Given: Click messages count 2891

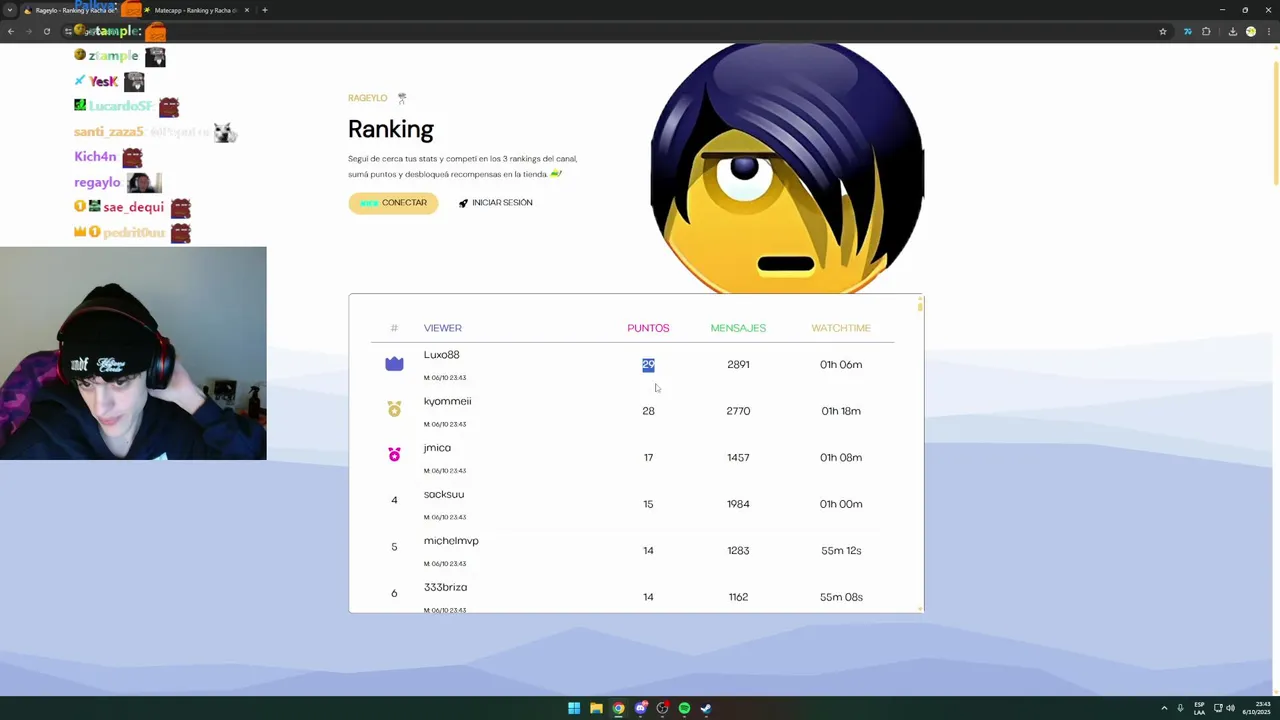Looking at the screenshot, I should pos(738,365).
